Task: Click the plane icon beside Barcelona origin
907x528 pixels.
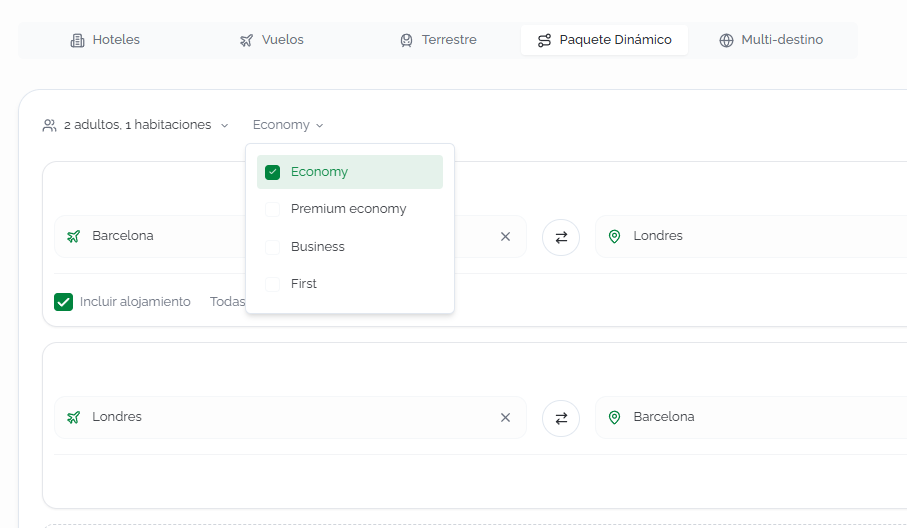Action: [x=73, y=237]
